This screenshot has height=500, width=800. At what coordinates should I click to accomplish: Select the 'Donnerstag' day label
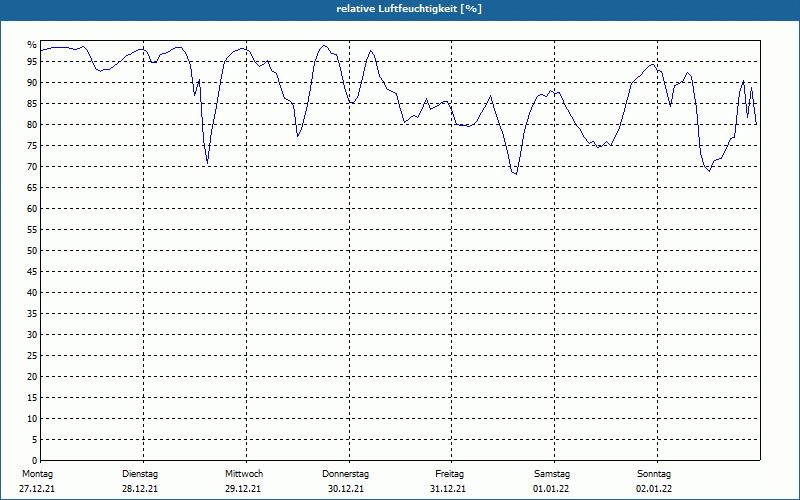pyautogui.click(x=345, y=474)
